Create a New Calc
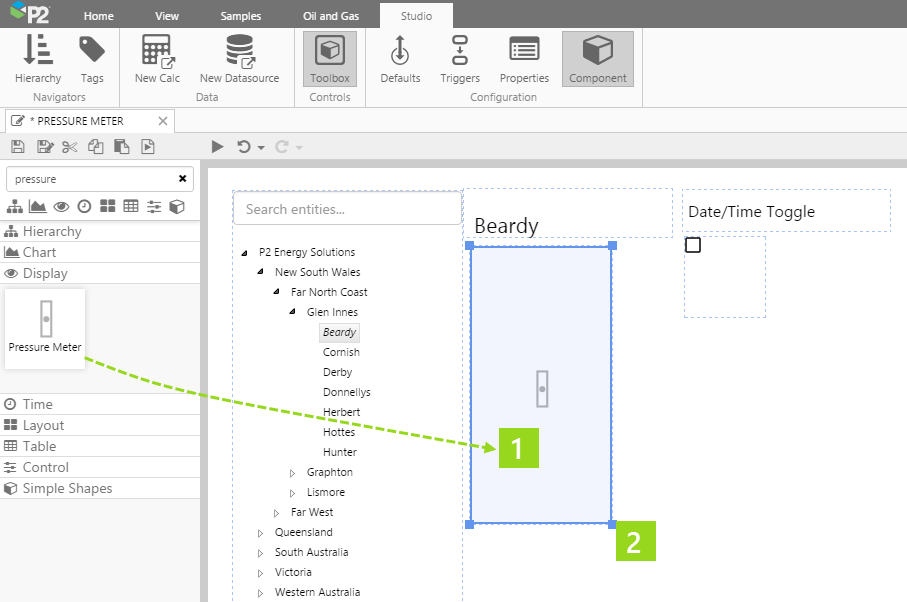907x602 pixels. (157, 59)
